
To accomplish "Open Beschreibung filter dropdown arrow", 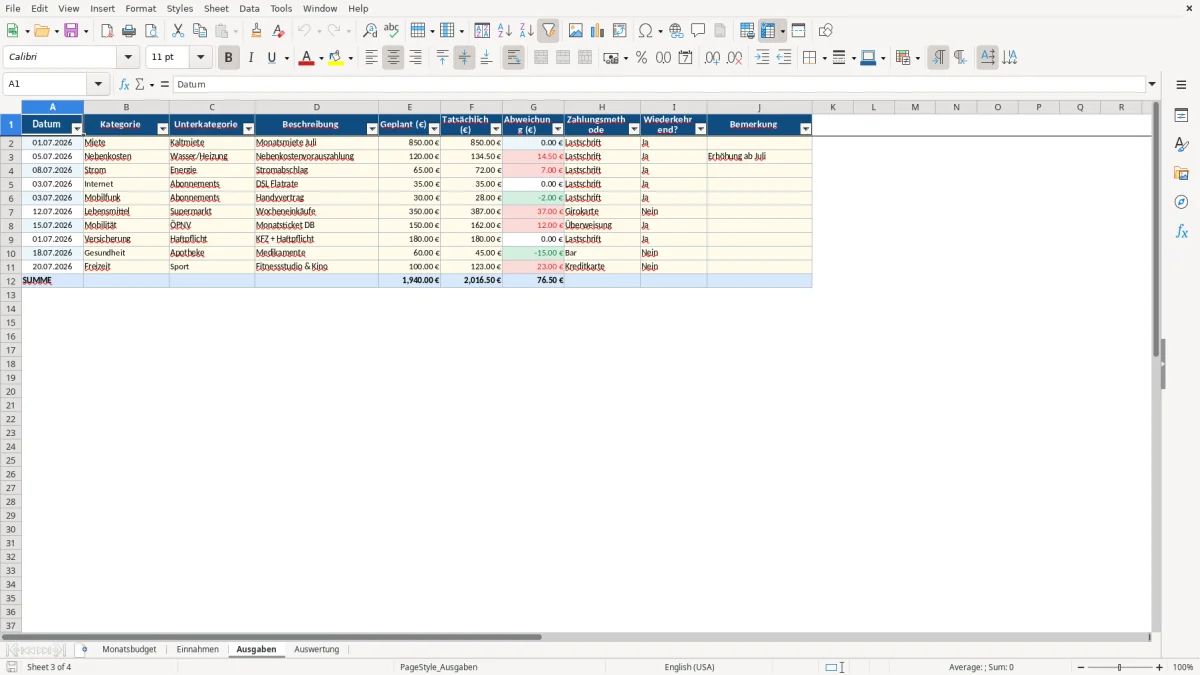I will (372, 129).
